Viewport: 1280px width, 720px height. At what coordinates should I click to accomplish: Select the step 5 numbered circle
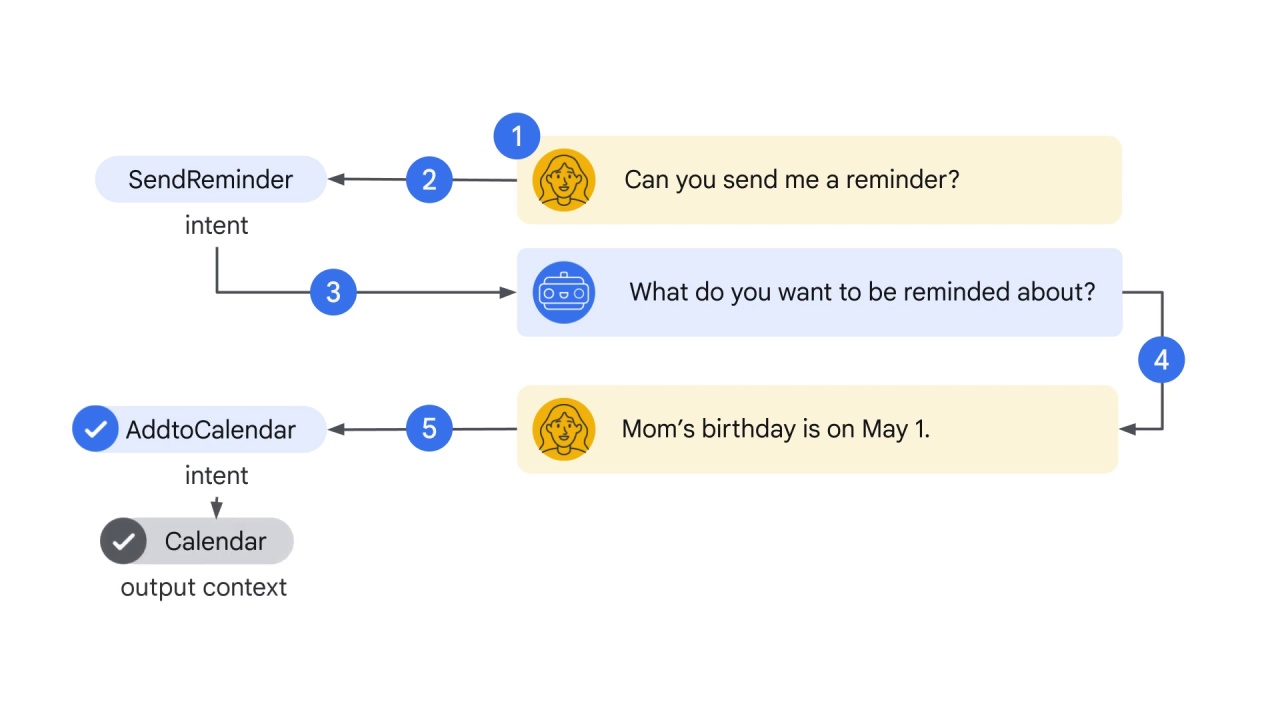pyautogui.click(x=429, y=429)
